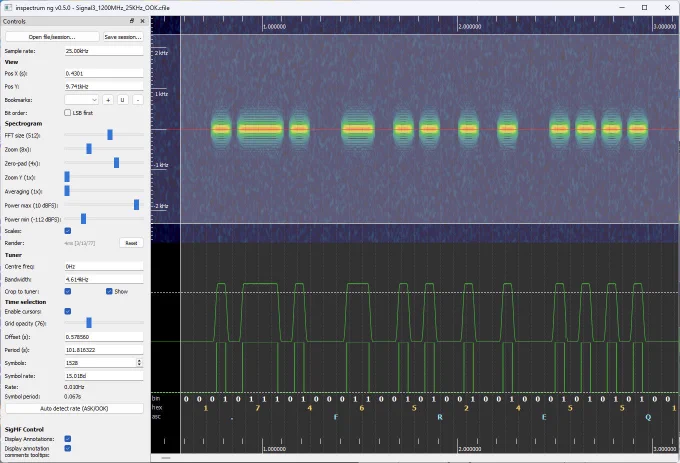
Task: Adjust the FFT size slider handle
Action: tap(110, 135)
